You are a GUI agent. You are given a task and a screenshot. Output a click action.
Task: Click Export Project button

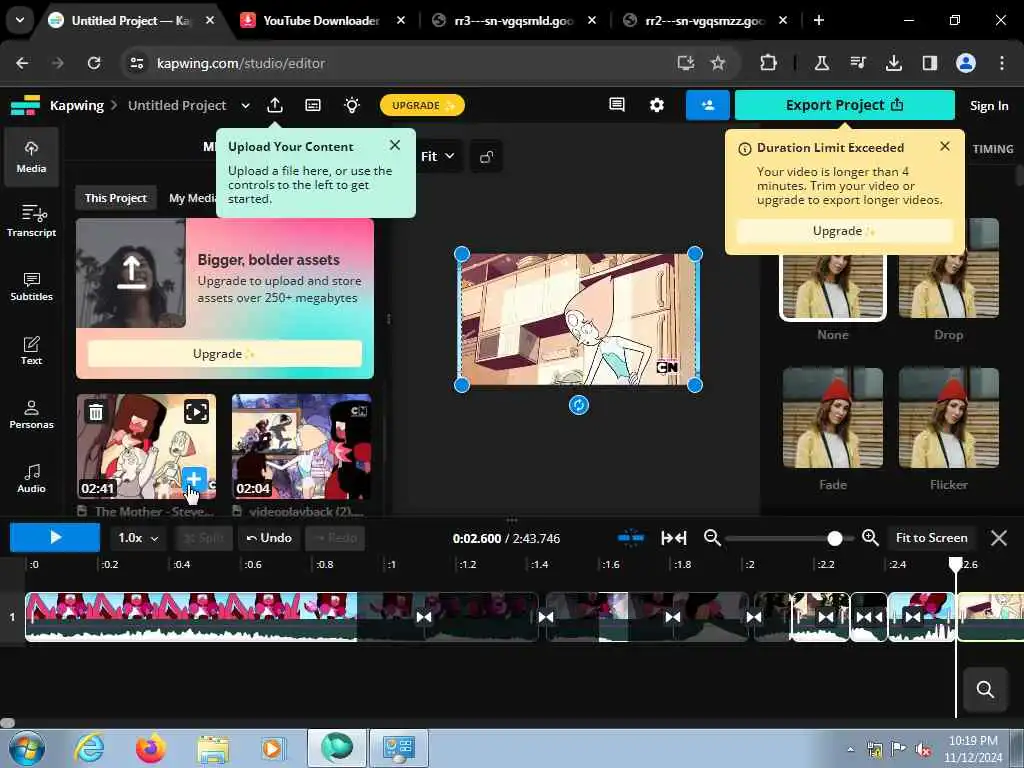tap(844, 105)
